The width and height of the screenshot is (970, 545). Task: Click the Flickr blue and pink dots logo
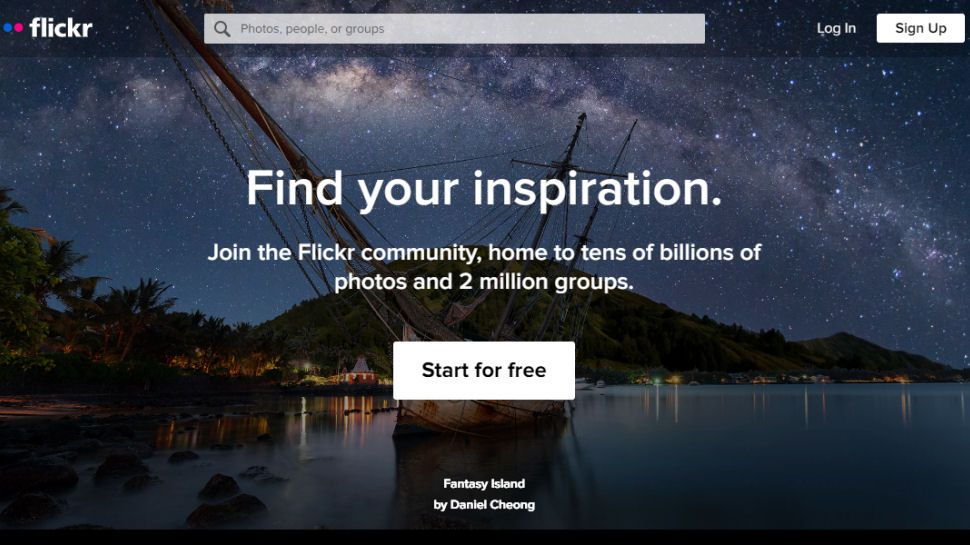[13, 28]
